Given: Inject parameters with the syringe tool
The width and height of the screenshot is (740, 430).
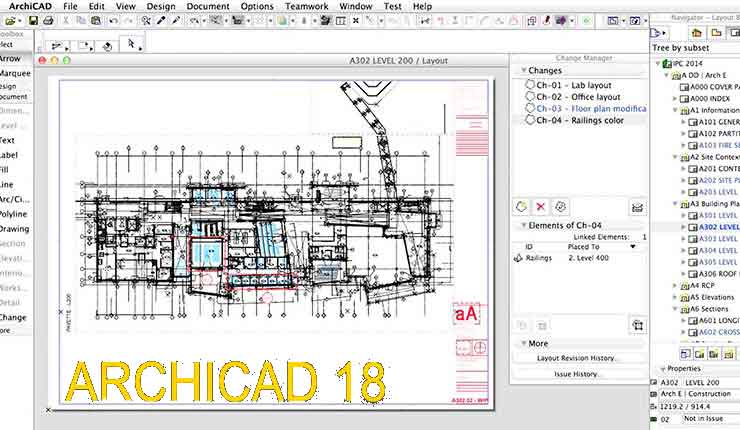Looking at the screenshot, I should (x=176, y=21).
